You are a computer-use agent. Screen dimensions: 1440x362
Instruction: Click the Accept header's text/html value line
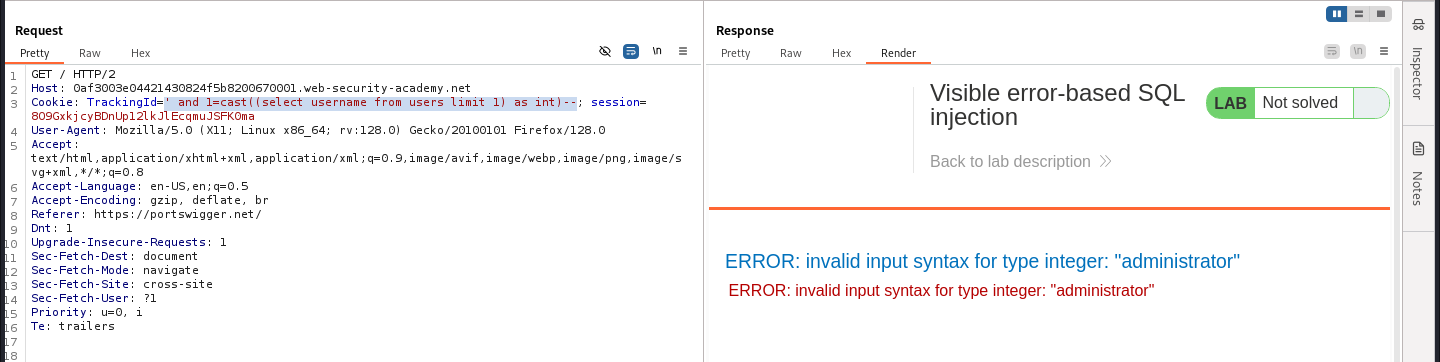[356, 158]
